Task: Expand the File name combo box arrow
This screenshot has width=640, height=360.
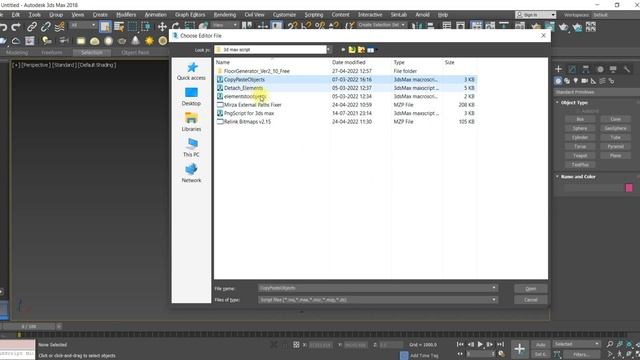Action: 494,288
